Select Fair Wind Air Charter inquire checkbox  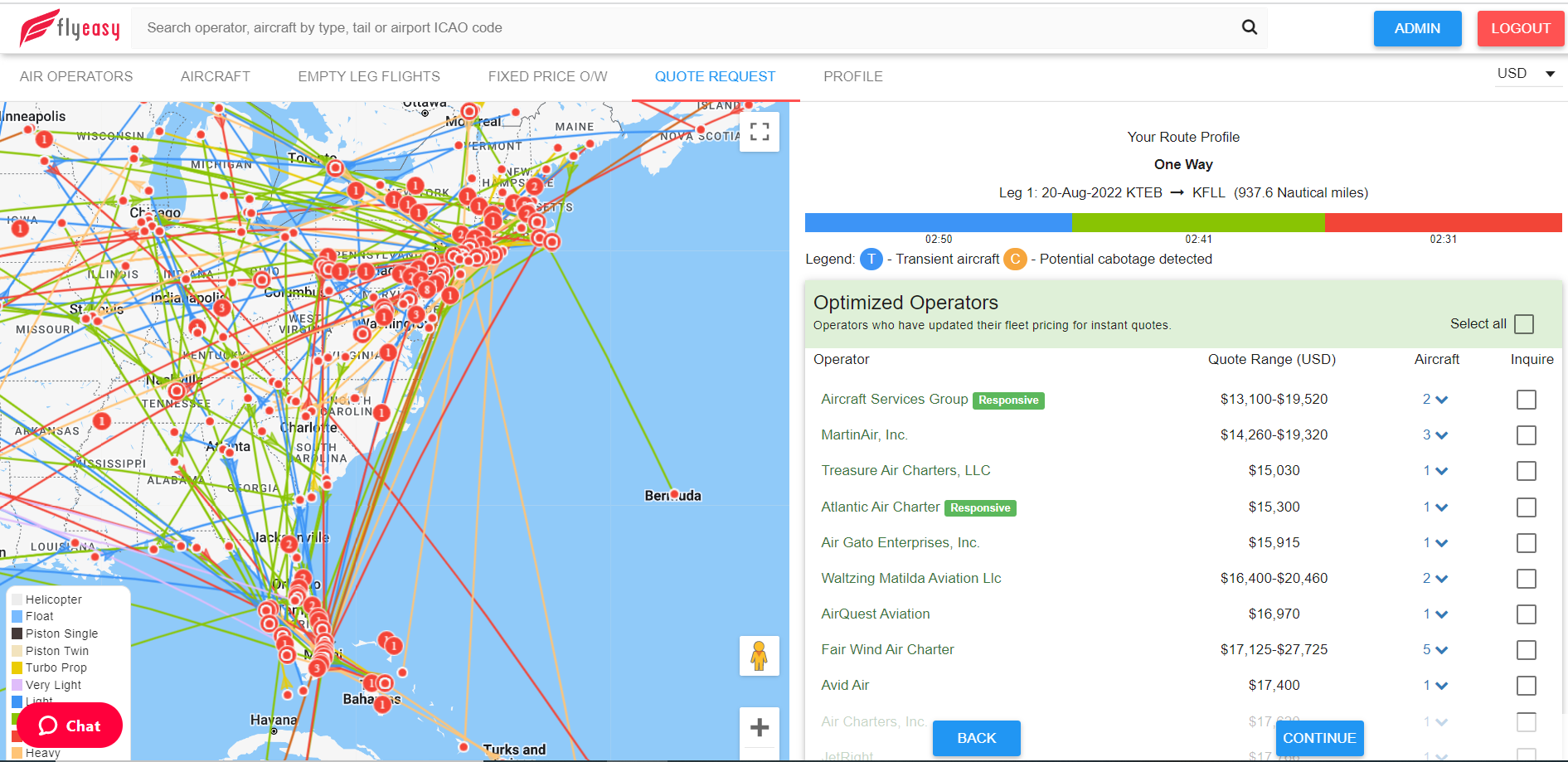[x=1526, y=650]
